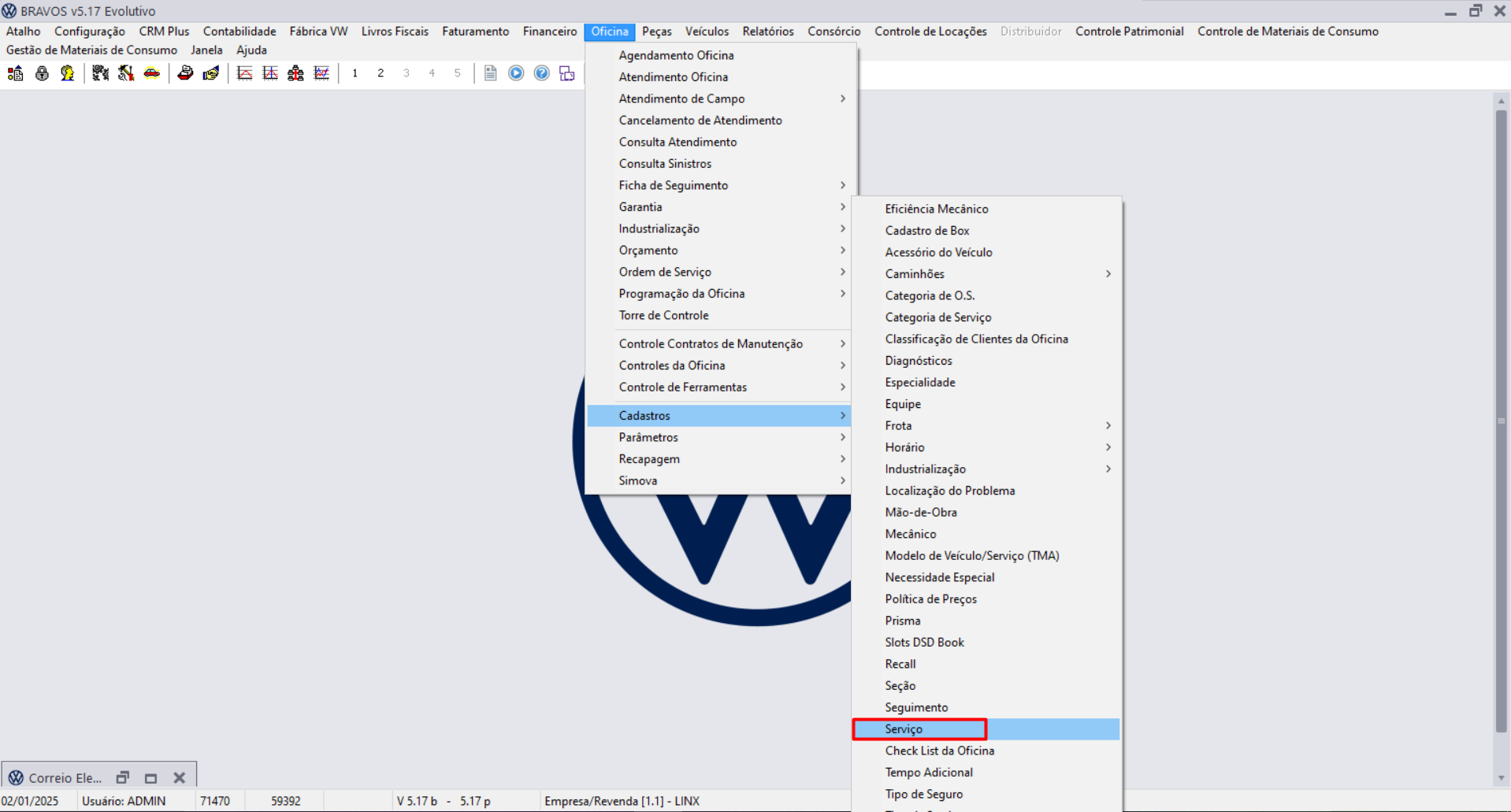
Task: Expand the Parâmetros submenu arrow
Action: pyautogui.click(x=843, y=437)
